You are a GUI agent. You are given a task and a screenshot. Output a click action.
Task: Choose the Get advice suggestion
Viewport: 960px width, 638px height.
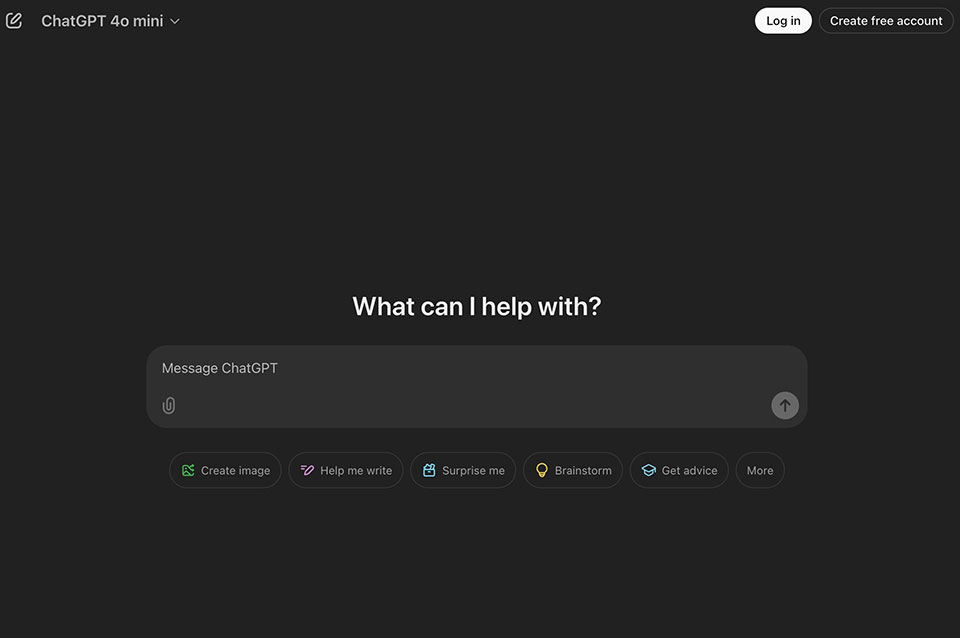679,470
